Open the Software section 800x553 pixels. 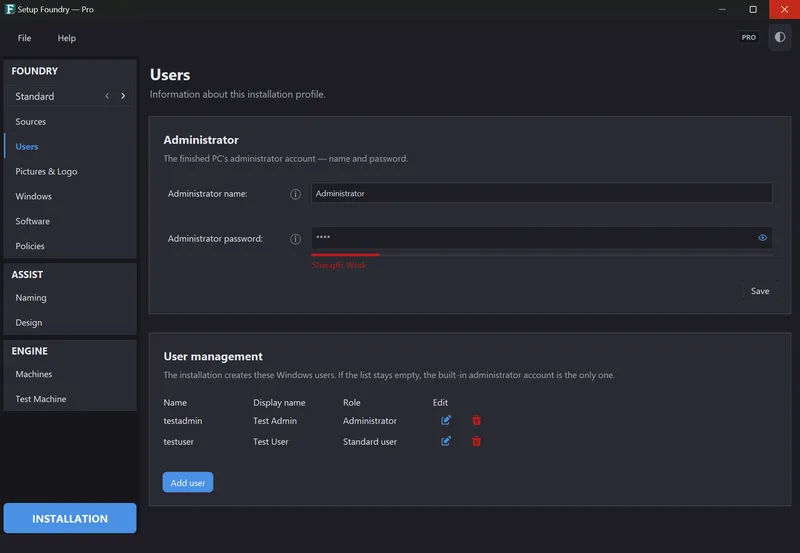[x=70, y=221]
